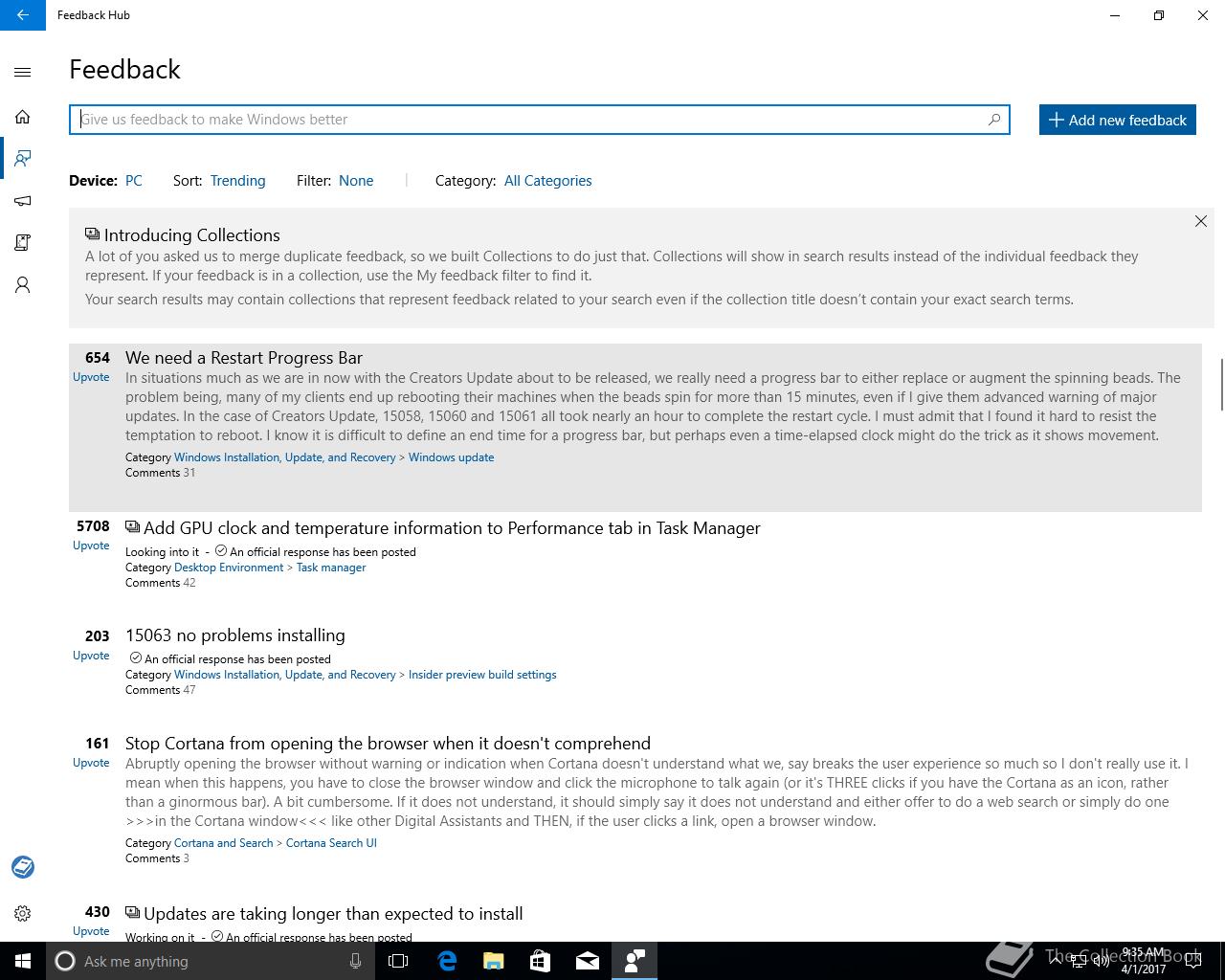Upvote the GPU clock Task Manager feedback
Screen dimensions: 1225x980
click(91, 546)
